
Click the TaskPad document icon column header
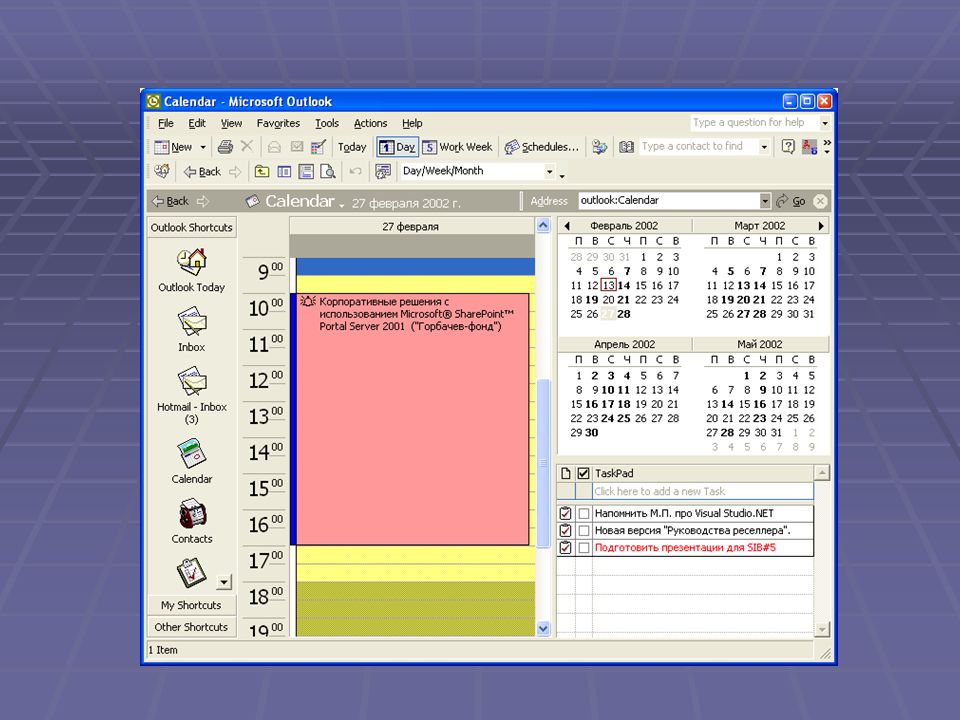click(x=566, y=473)
